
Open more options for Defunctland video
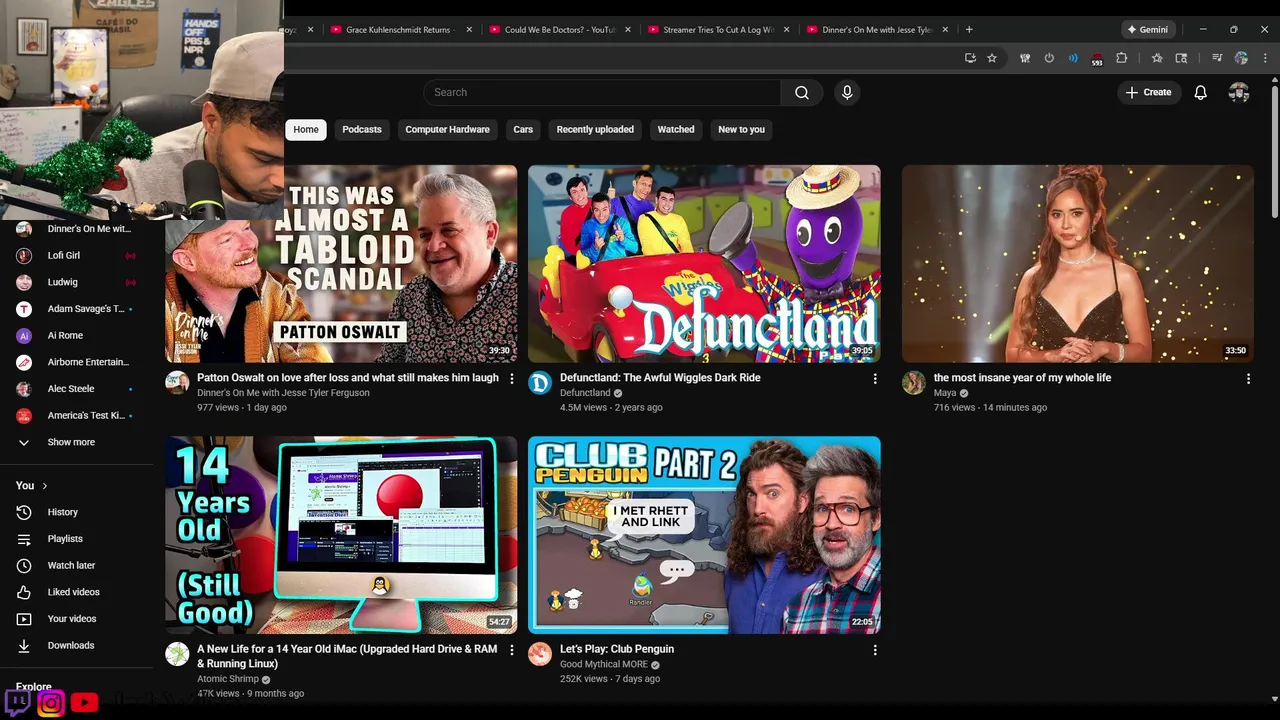point(875,379)
